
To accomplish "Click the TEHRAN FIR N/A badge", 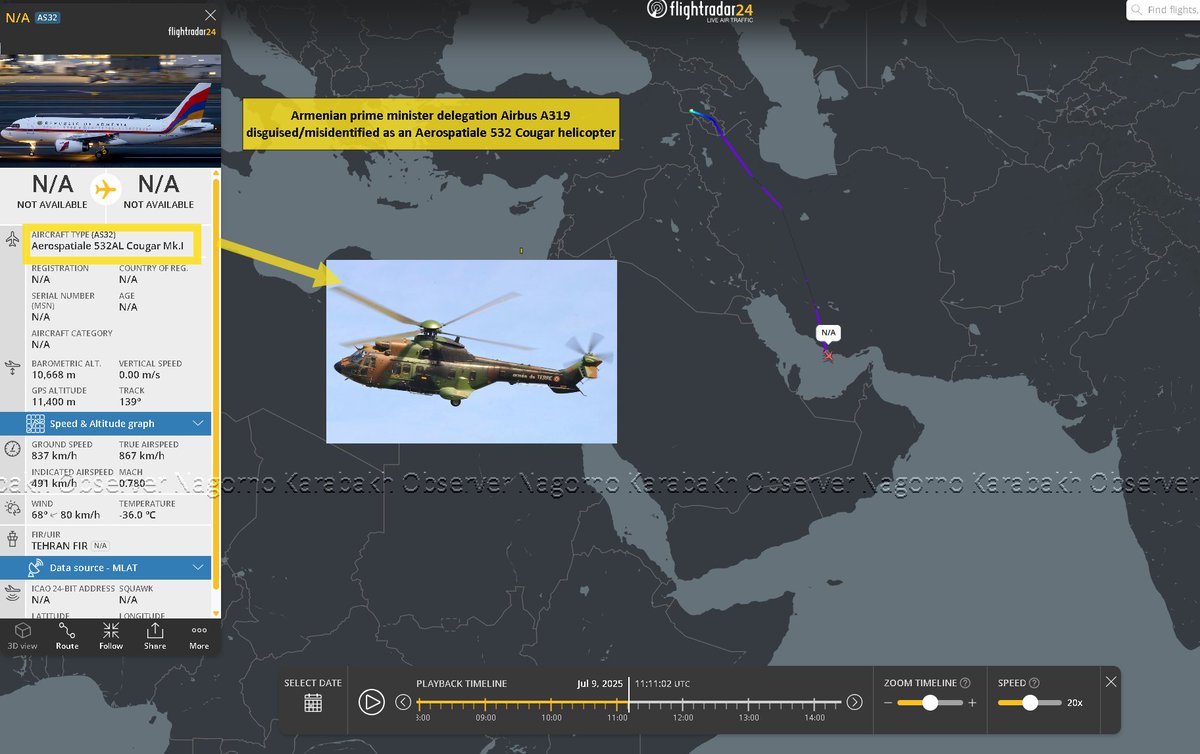I will pyautogui.click(x=100, y=546).
